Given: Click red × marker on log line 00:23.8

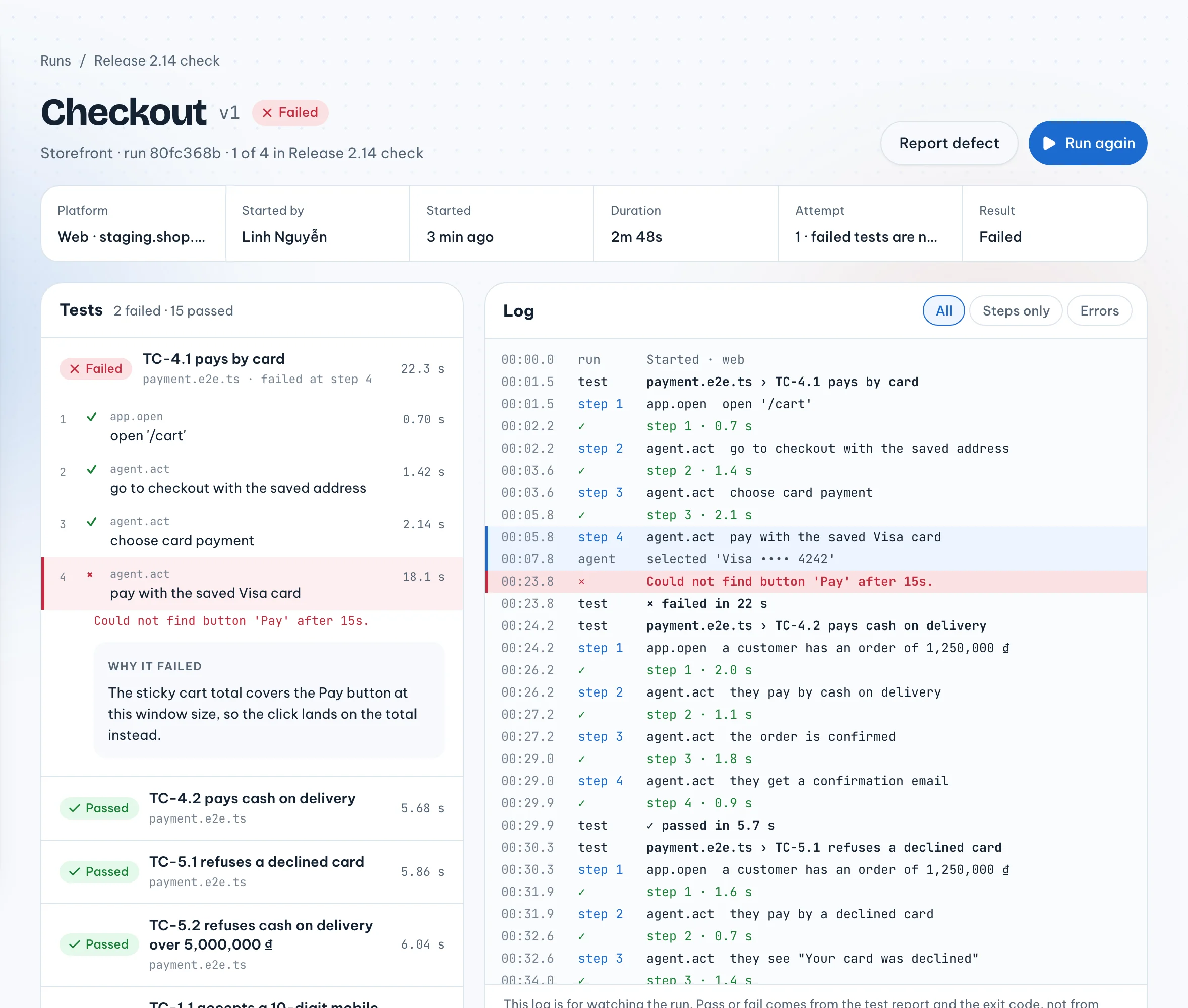Looking at the screenshot, I should tap(581, 582).
